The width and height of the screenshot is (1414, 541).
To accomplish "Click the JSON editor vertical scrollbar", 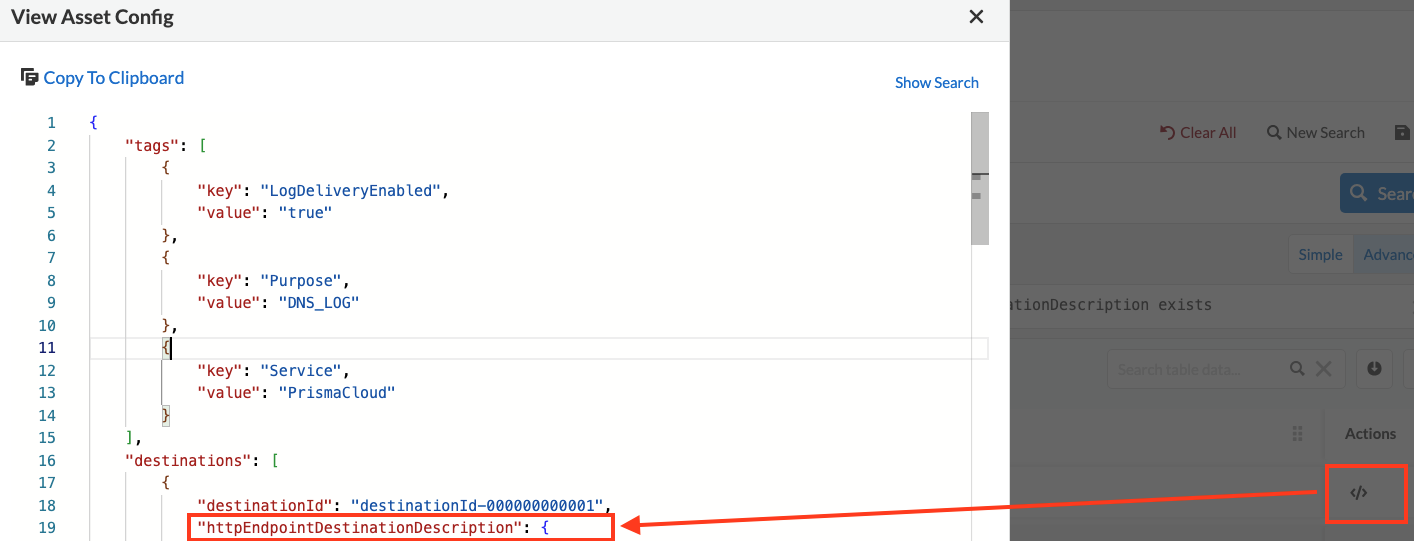I will coord(980,180).
